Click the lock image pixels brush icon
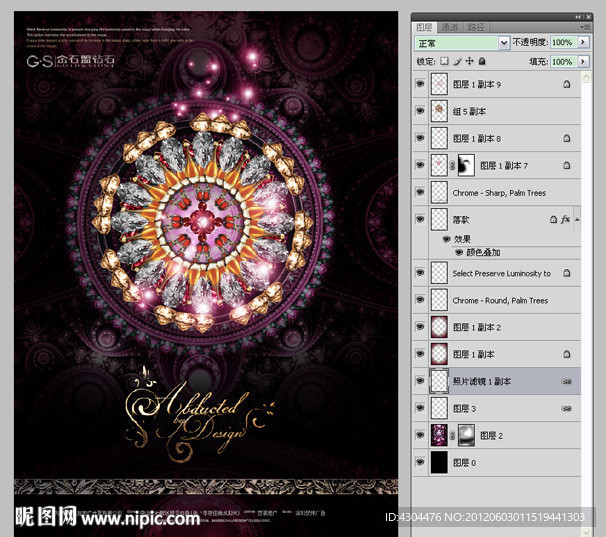Image resolution: width=606 pixels, height=537 pixels. (x=457, y=62)
